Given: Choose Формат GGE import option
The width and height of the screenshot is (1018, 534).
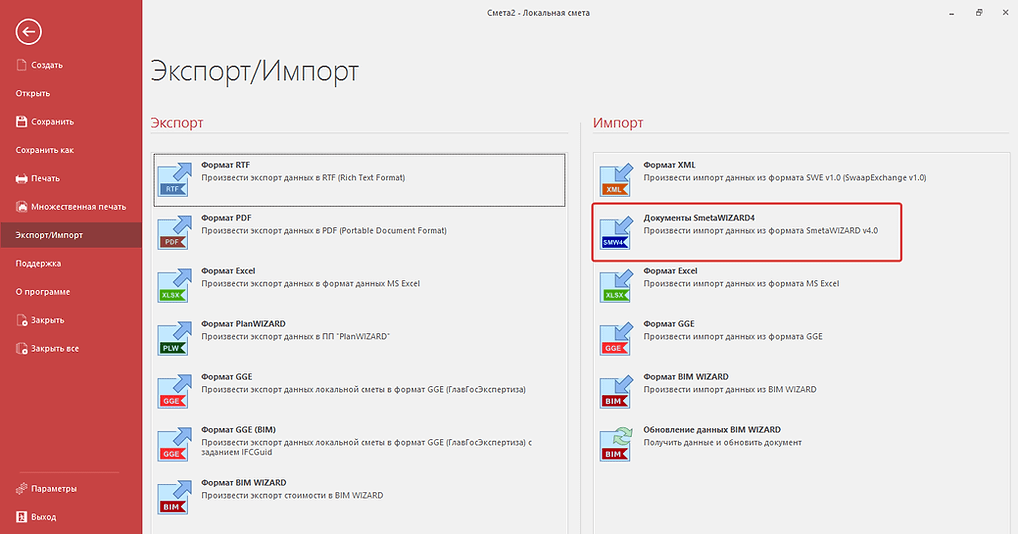Looking at the screenshot, I should pyautogui.click(x=668, y=324).
